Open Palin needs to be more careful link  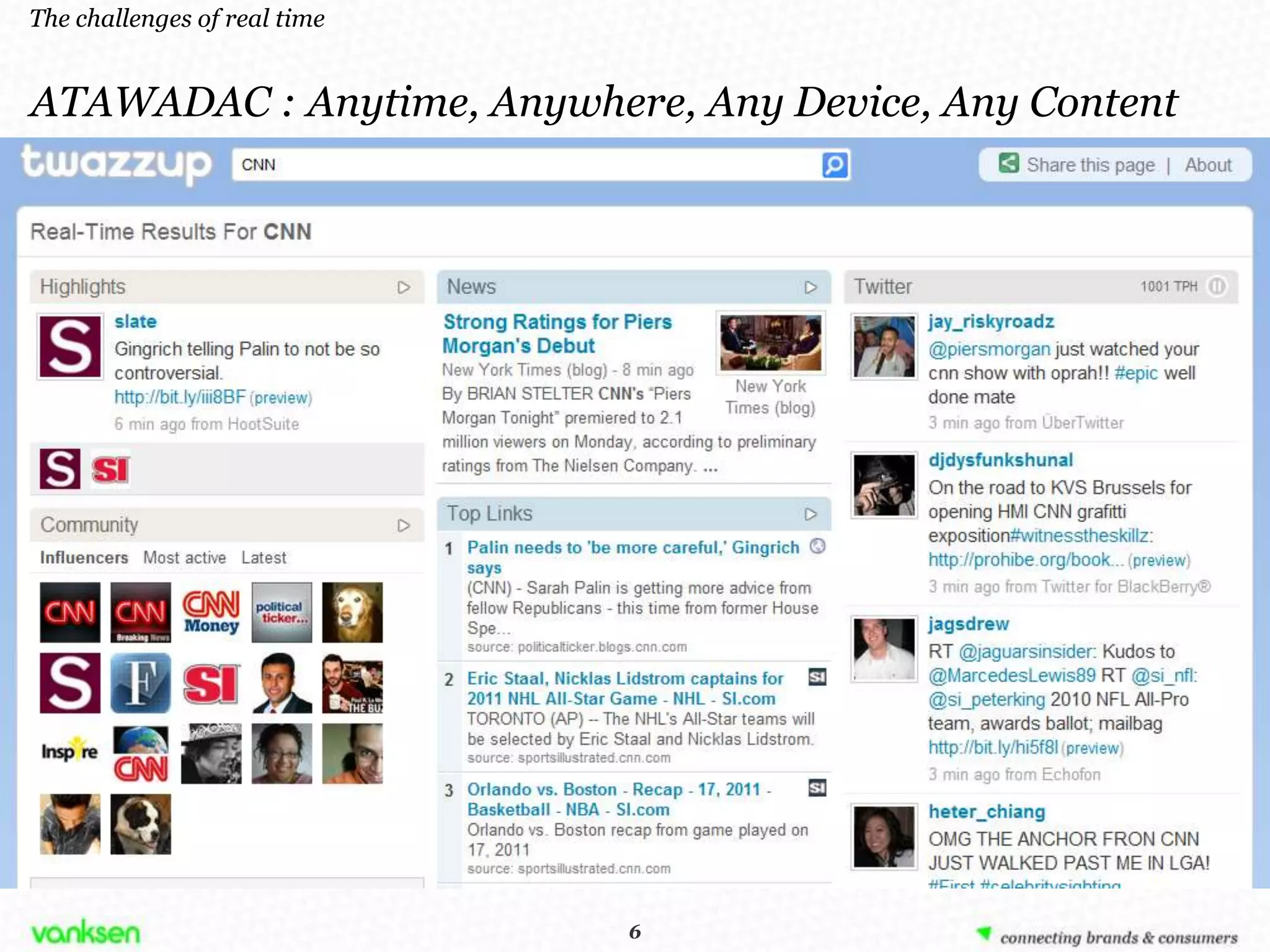[633, 557]
